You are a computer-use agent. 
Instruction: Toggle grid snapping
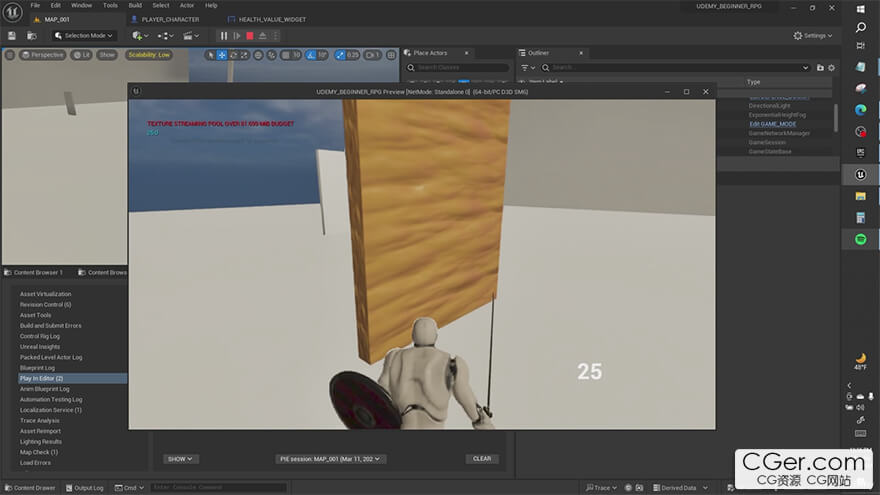pyautogui.click(x=286, y=55)
